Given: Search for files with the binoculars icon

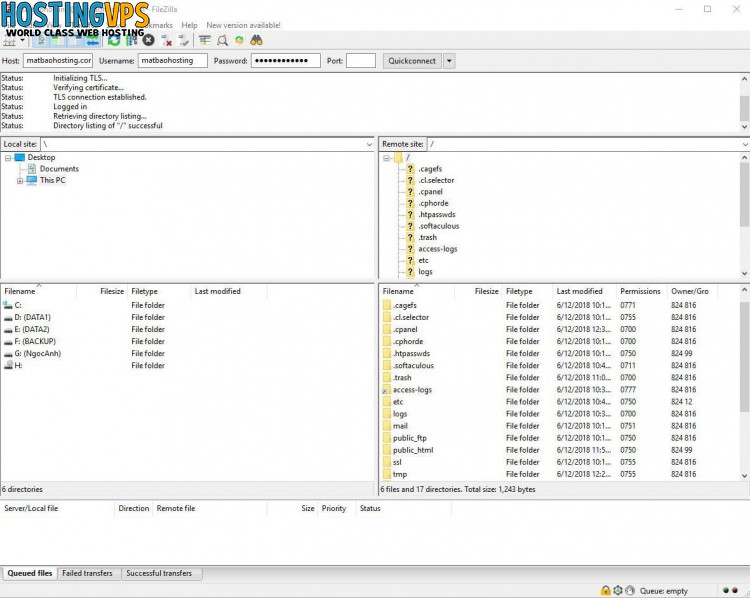Looking at the screenshot, I should [x=256, y=40].
